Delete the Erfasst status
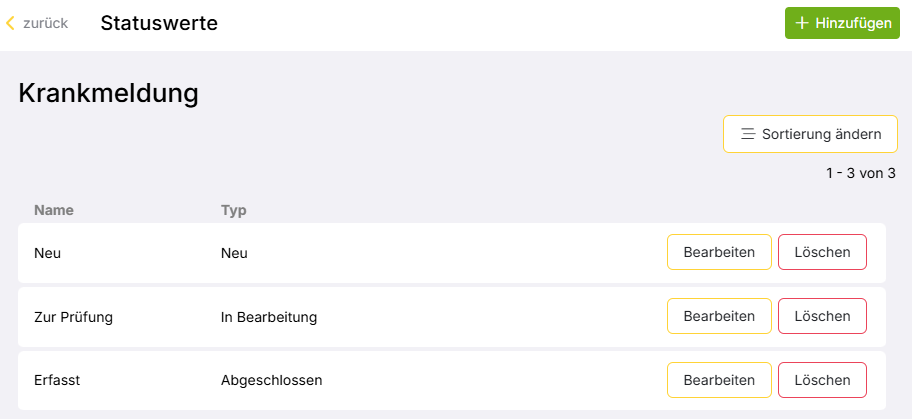Viewport: 912px width, 419px height. 822,380
